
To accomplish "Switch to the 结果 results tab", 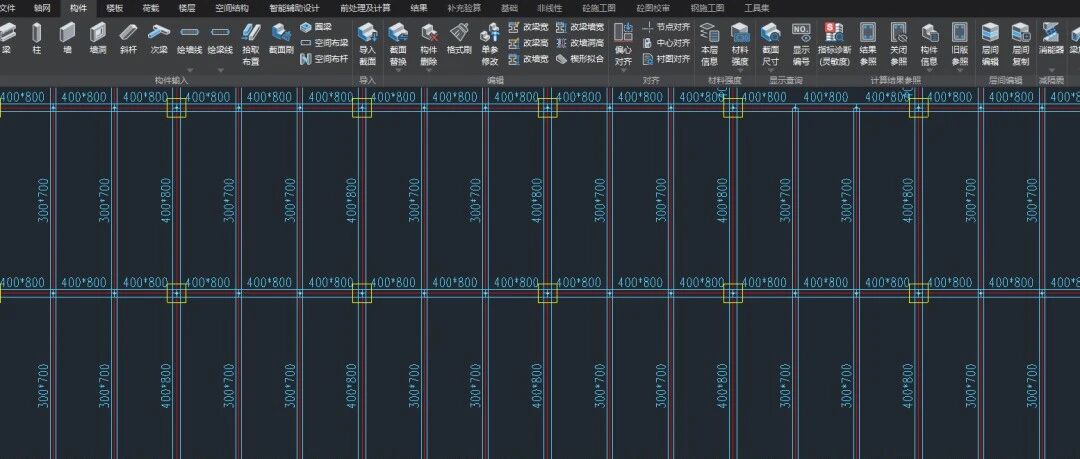I will 418,8.
